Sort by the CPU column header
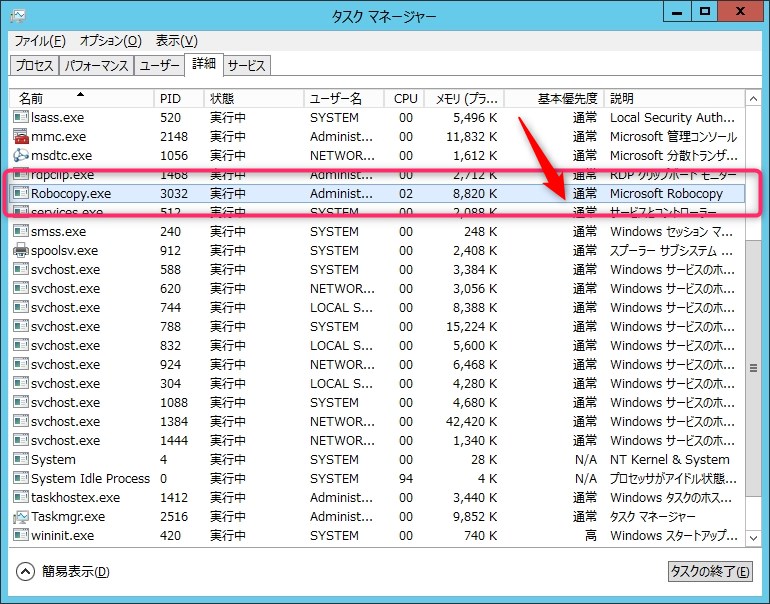 click(x=404, y=99)
